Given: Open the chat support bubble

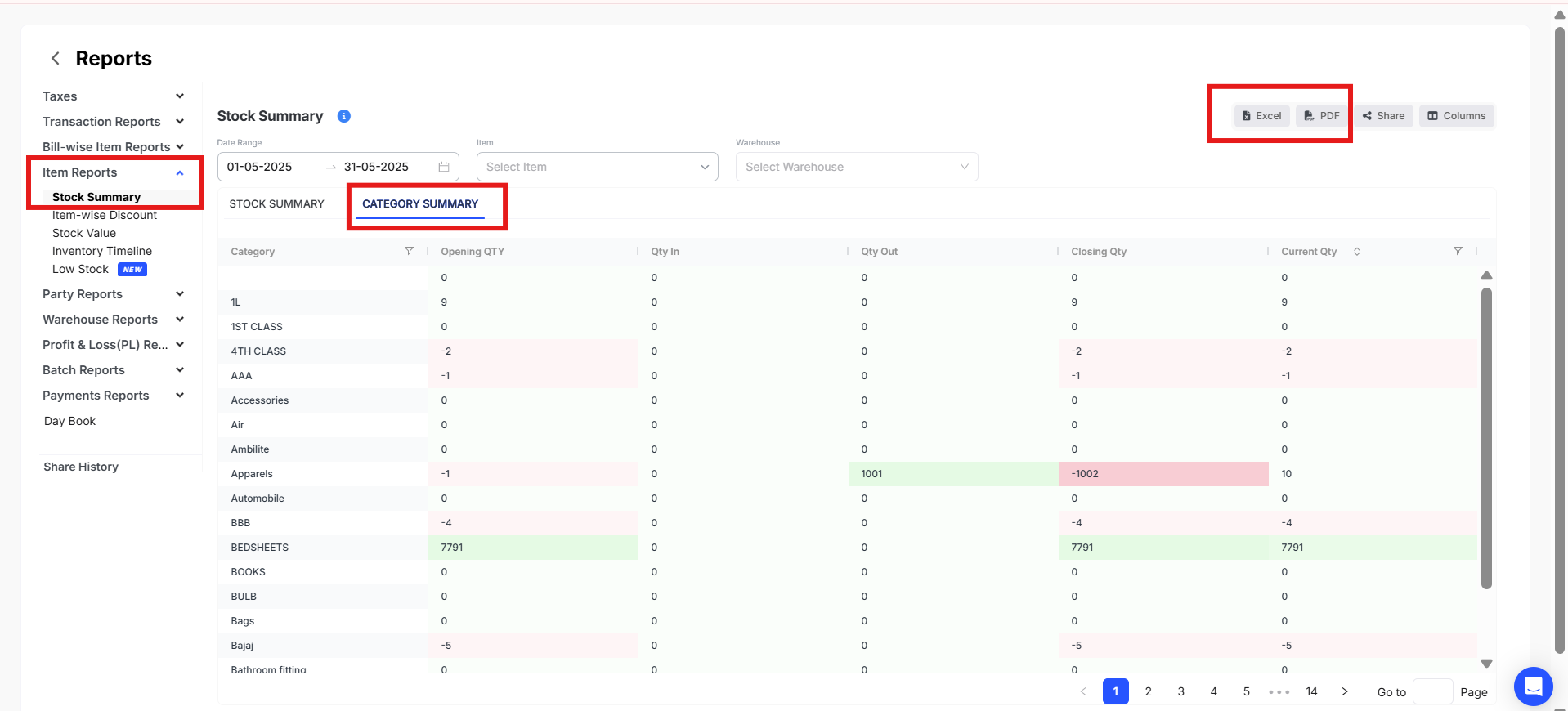Looking at the screenshot, I should click(1533, 686).
